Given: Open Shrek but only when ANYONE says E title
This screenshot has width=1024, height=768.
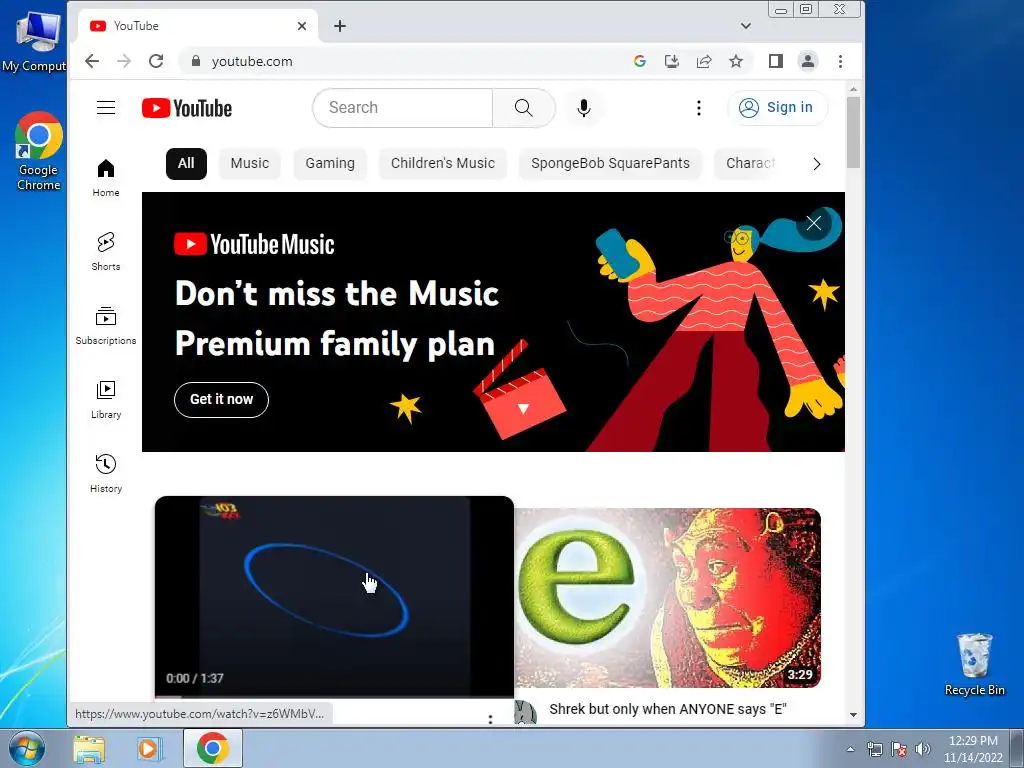Looking at the screenshot, I should point(667,709).
